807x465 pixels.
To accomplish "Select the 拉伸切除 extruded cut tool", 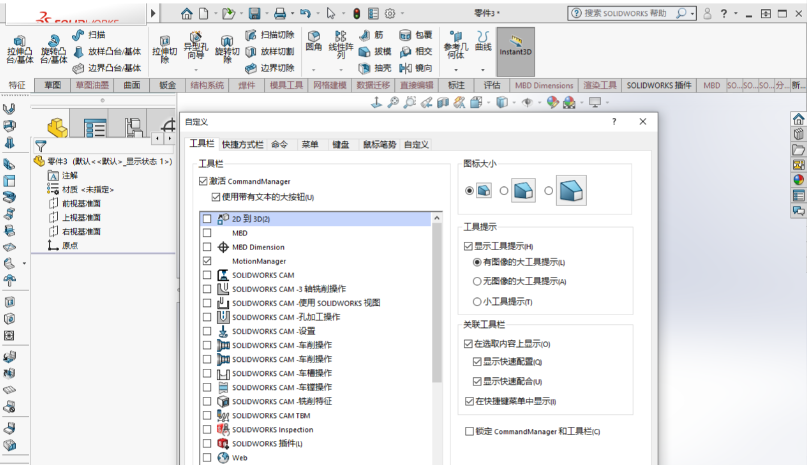I will point(165,49).
